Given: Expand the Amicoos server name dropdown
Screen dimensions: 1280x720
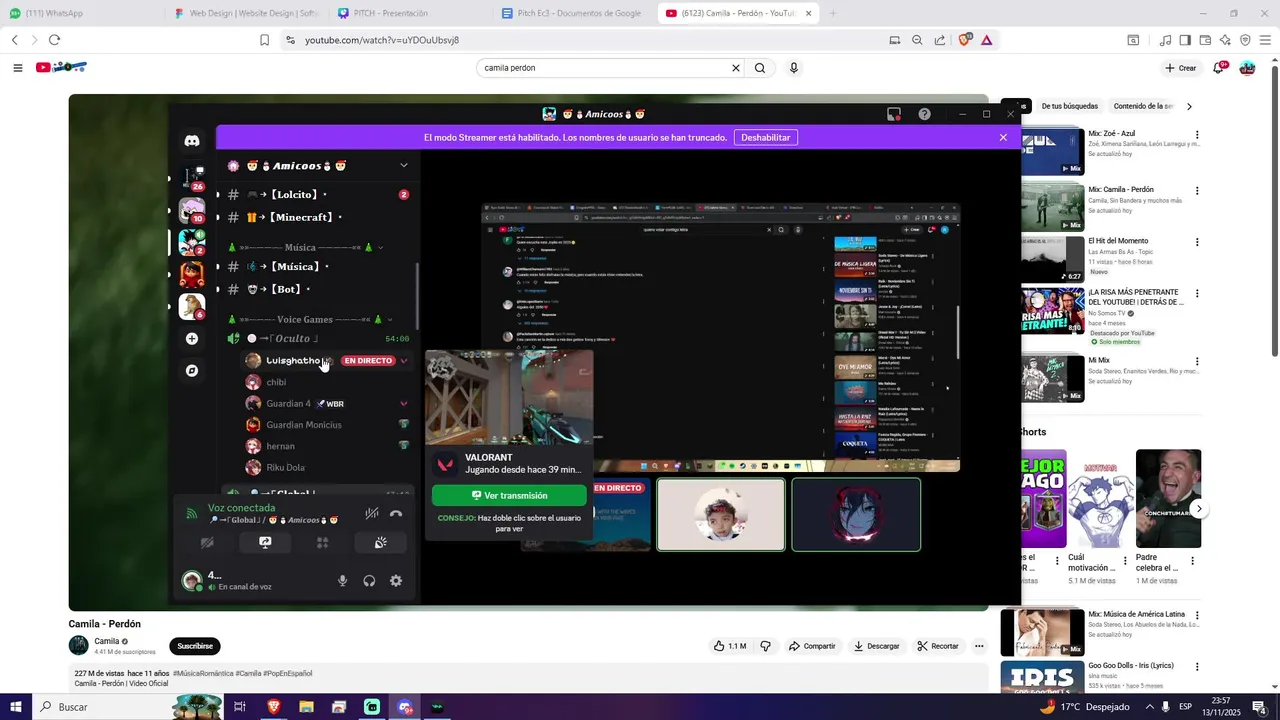Looking at the screenshot, I should [x=404, y=165].
